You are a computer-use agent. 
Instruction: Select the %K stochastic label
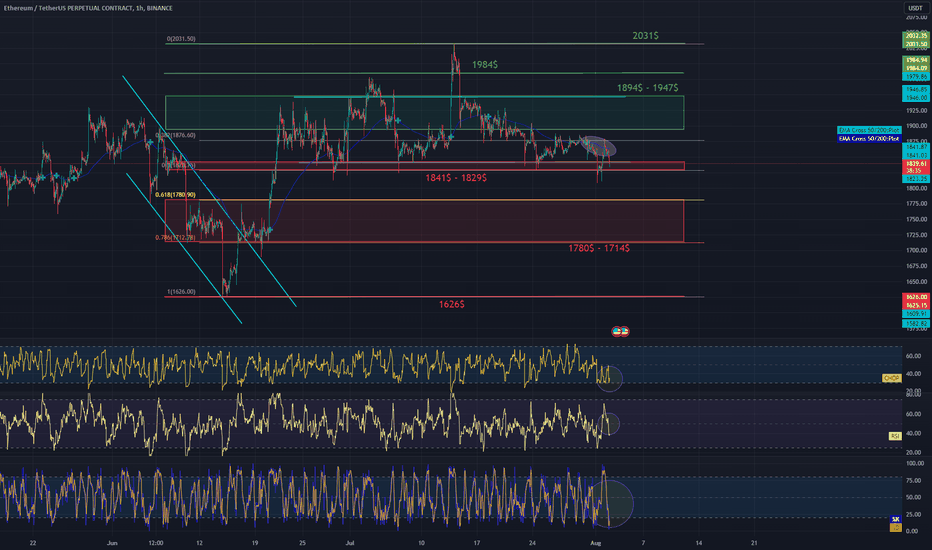click(895, 520)
